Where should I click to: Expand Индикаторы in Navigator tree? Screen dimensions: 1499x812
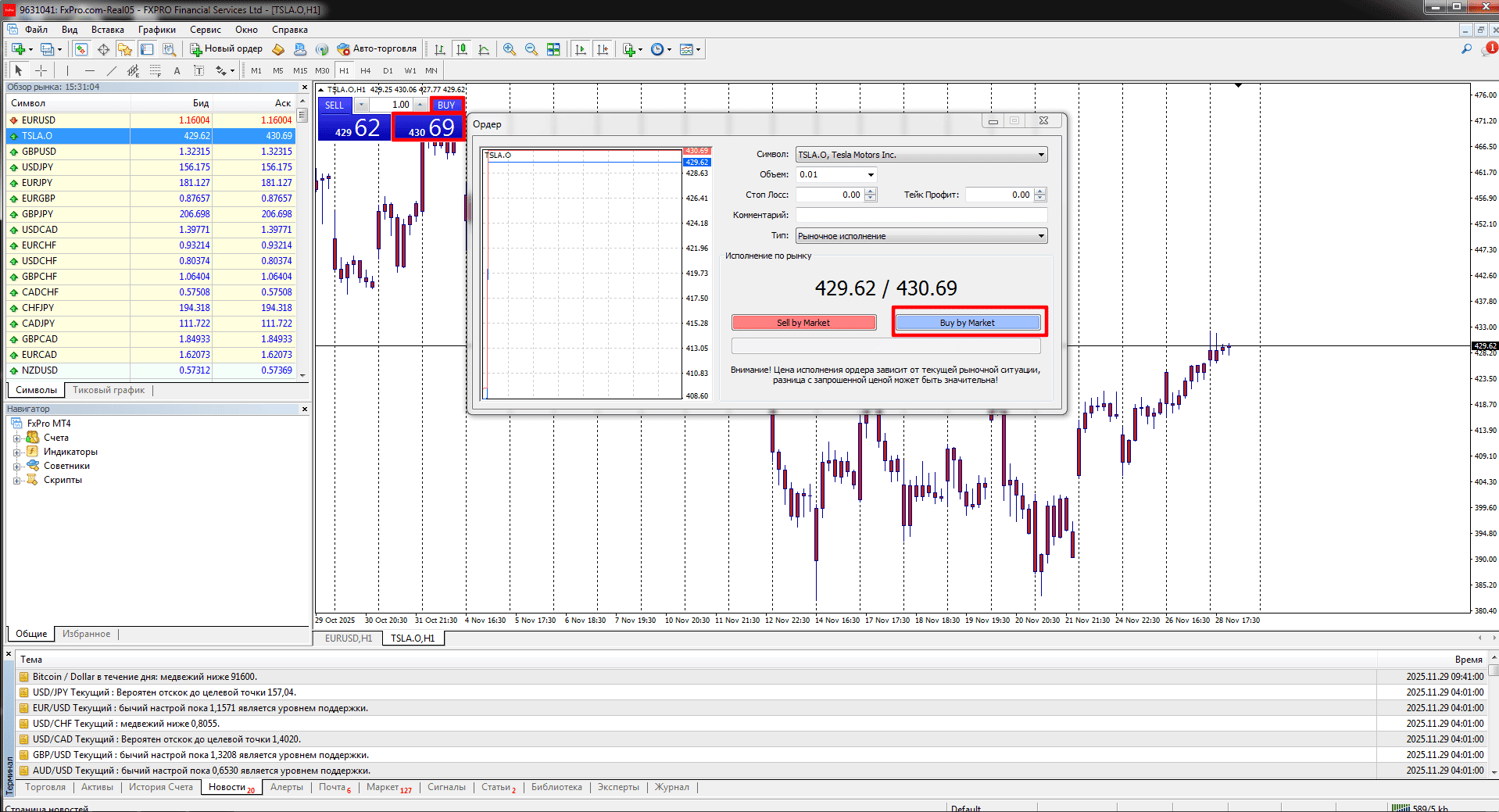[x=16, y=452]
